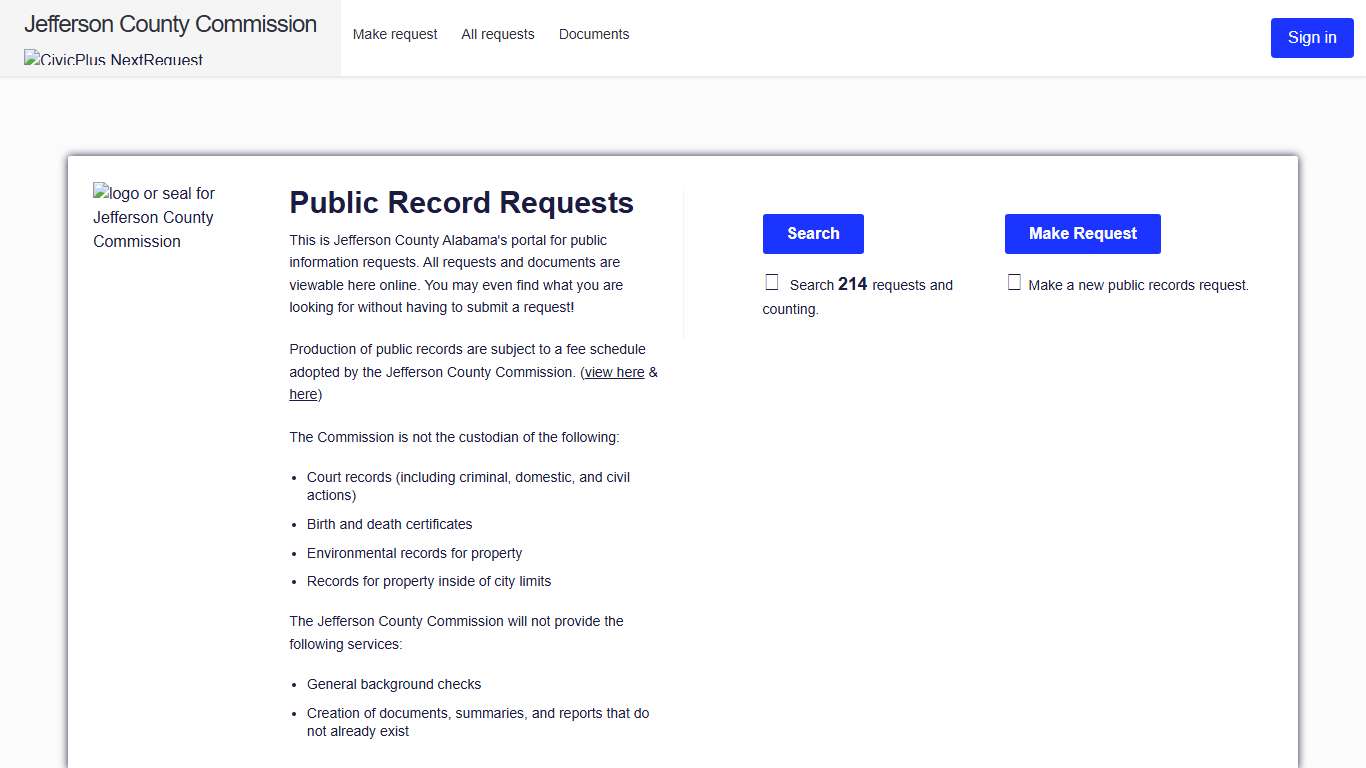
Task: Open the All requests page
Action: [x=497, y=34]
